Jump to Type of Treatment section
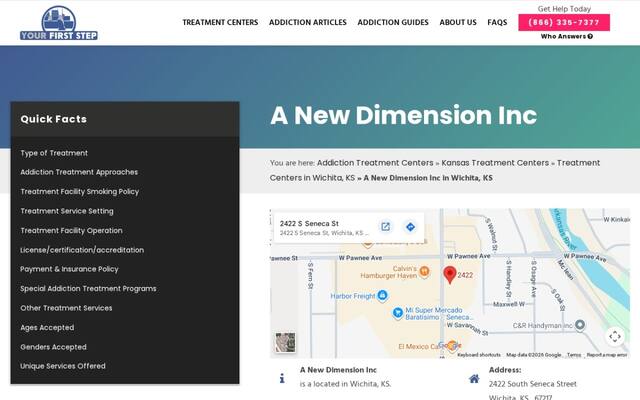The width and height of the screenshot is (640, 400). (x=54, y=153)
